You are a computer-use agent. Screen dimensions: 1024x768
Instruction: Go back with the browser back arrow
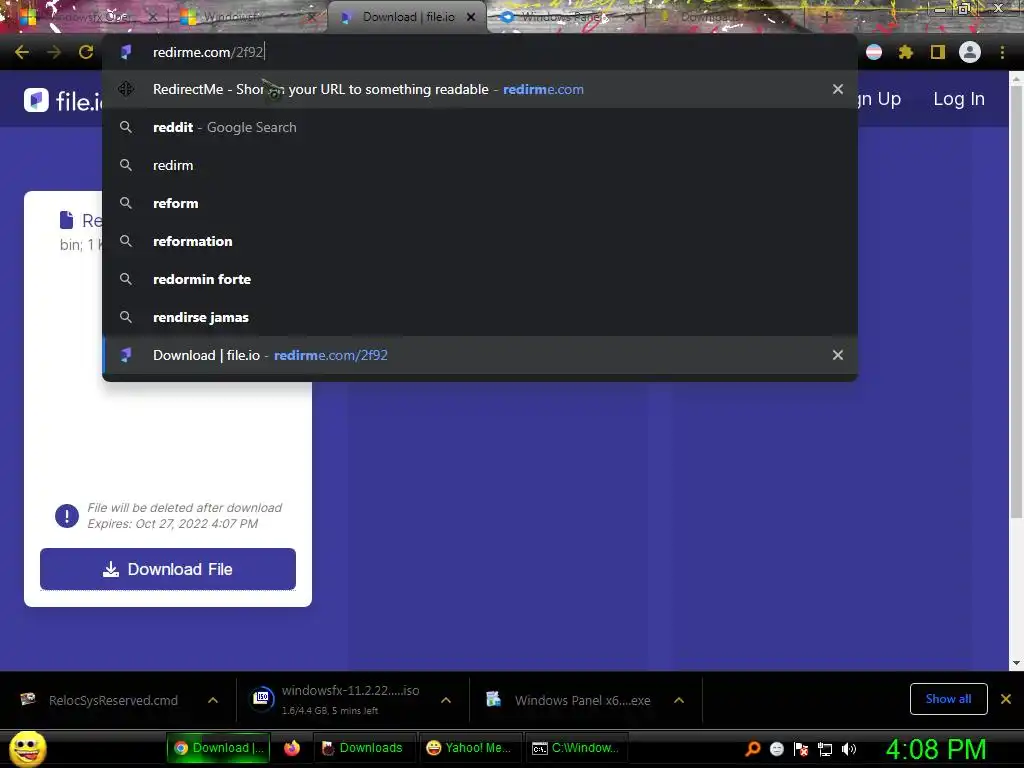click(x=22, y=52)
